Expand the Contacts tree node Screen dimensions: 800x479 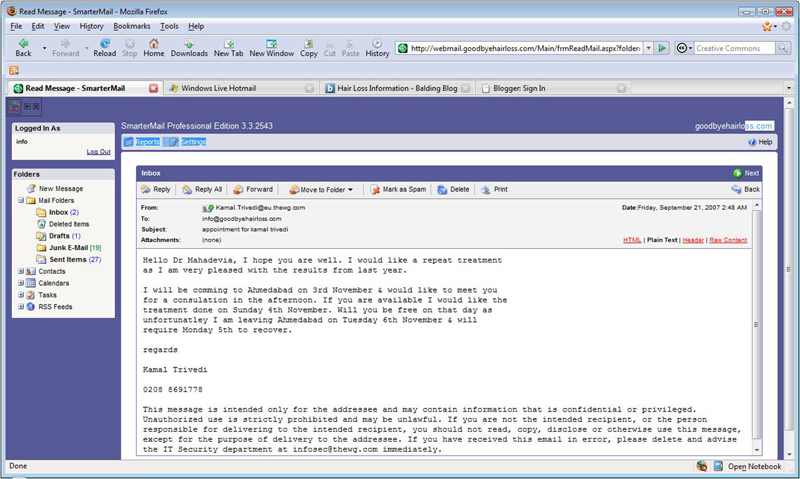point(21,271)
